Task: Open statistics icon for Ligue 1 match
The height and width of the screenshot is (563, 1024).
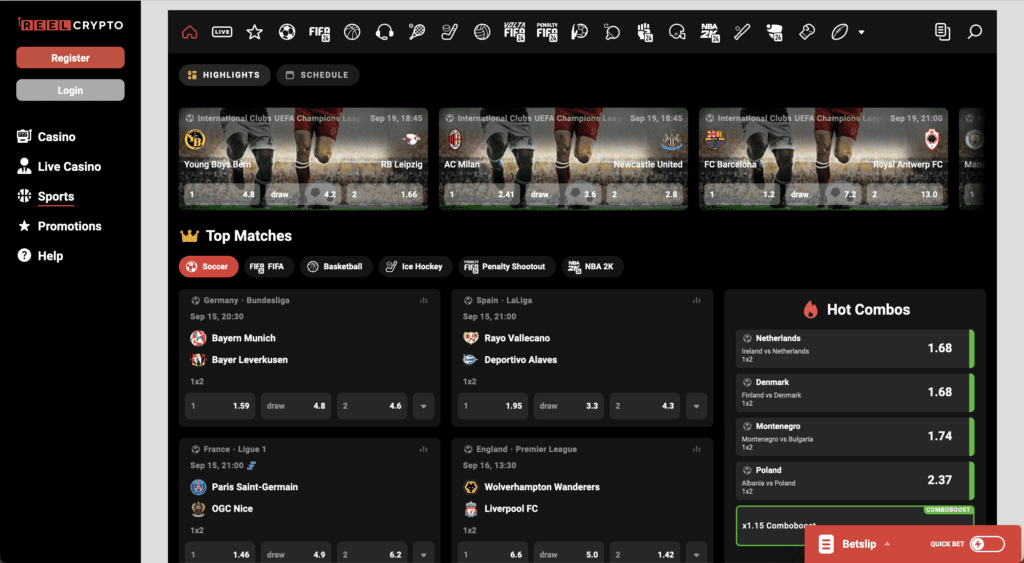Action: click(423, 449)
